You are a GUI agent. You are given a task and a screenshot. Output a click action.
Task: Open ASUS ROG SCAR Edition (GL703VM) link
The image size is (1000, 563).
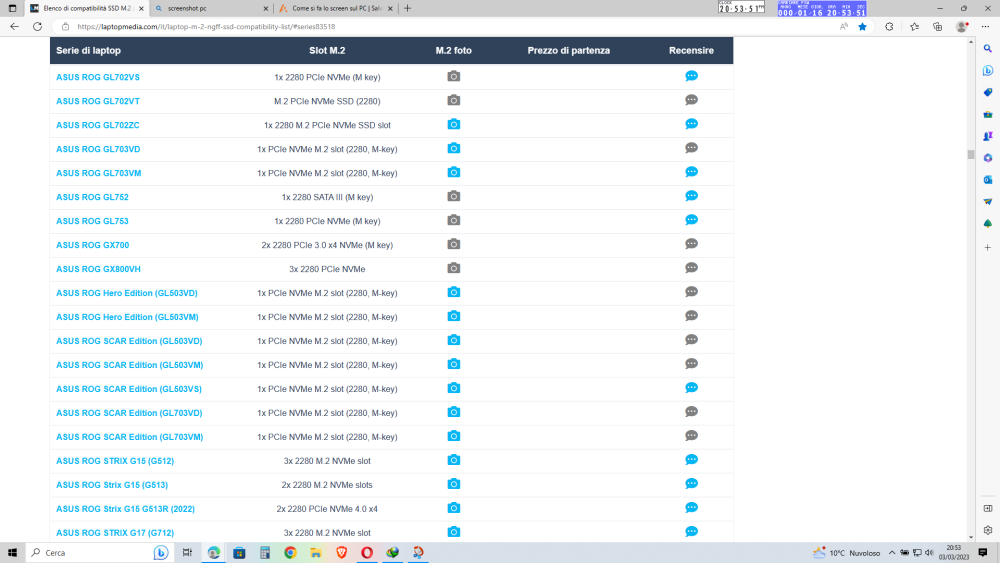click(x=129, y=437)
